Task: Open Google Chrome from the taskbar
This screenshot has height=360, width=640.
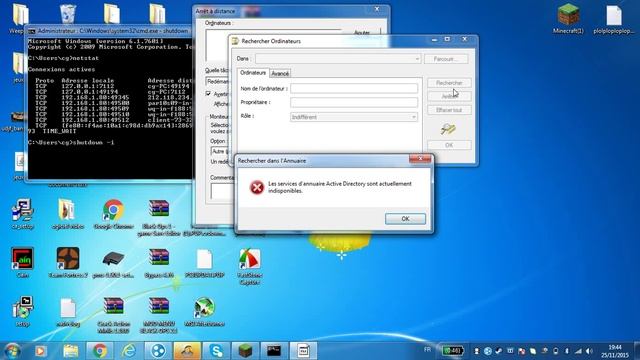Action: point(100,351)
